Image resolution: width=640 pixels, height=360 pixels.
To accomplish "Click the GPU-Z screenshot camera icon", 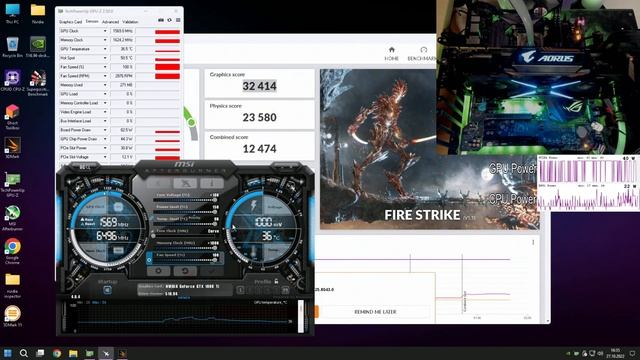I will coord(161,20).
